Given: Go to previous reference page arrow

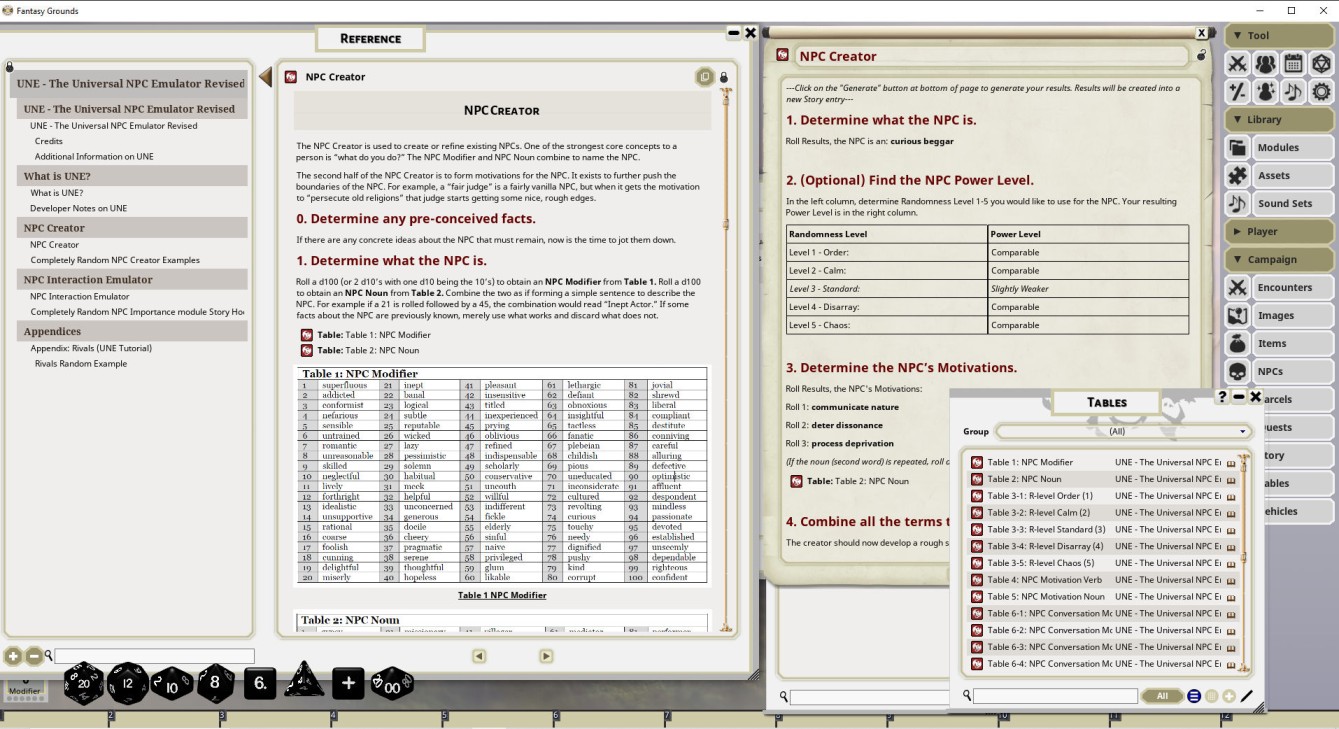Looking at the screenshot, I should point(479,656).
